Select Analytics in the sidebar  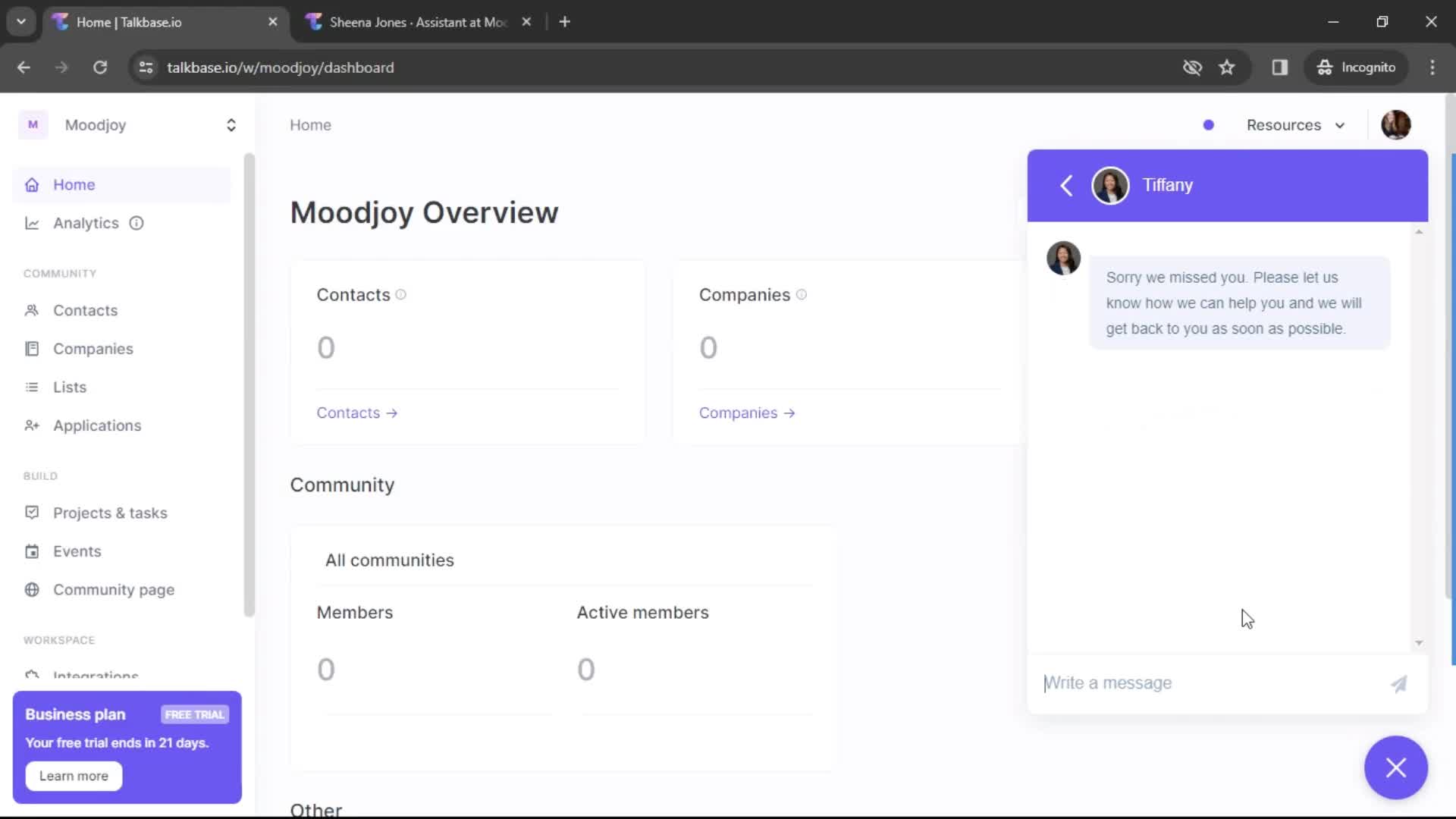pyautogui.click(x=86, y=223)
